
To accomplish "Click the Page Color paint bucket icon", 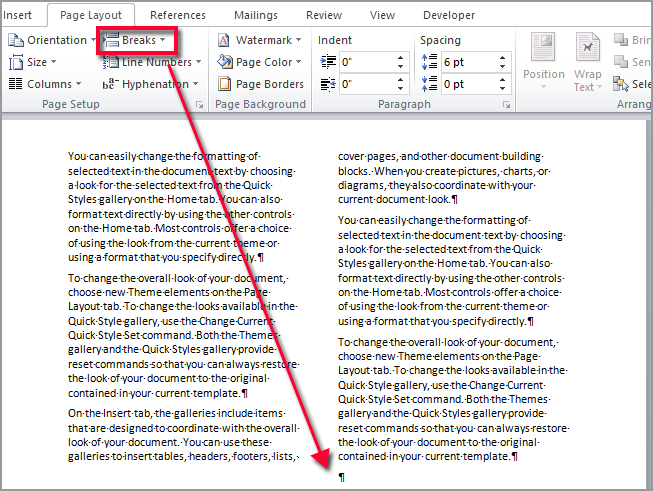I will (225, 62).
